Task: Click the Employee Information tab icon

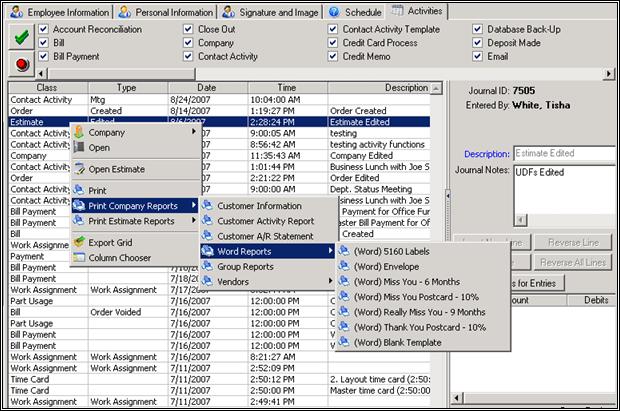Action: [x=16, y=12]
